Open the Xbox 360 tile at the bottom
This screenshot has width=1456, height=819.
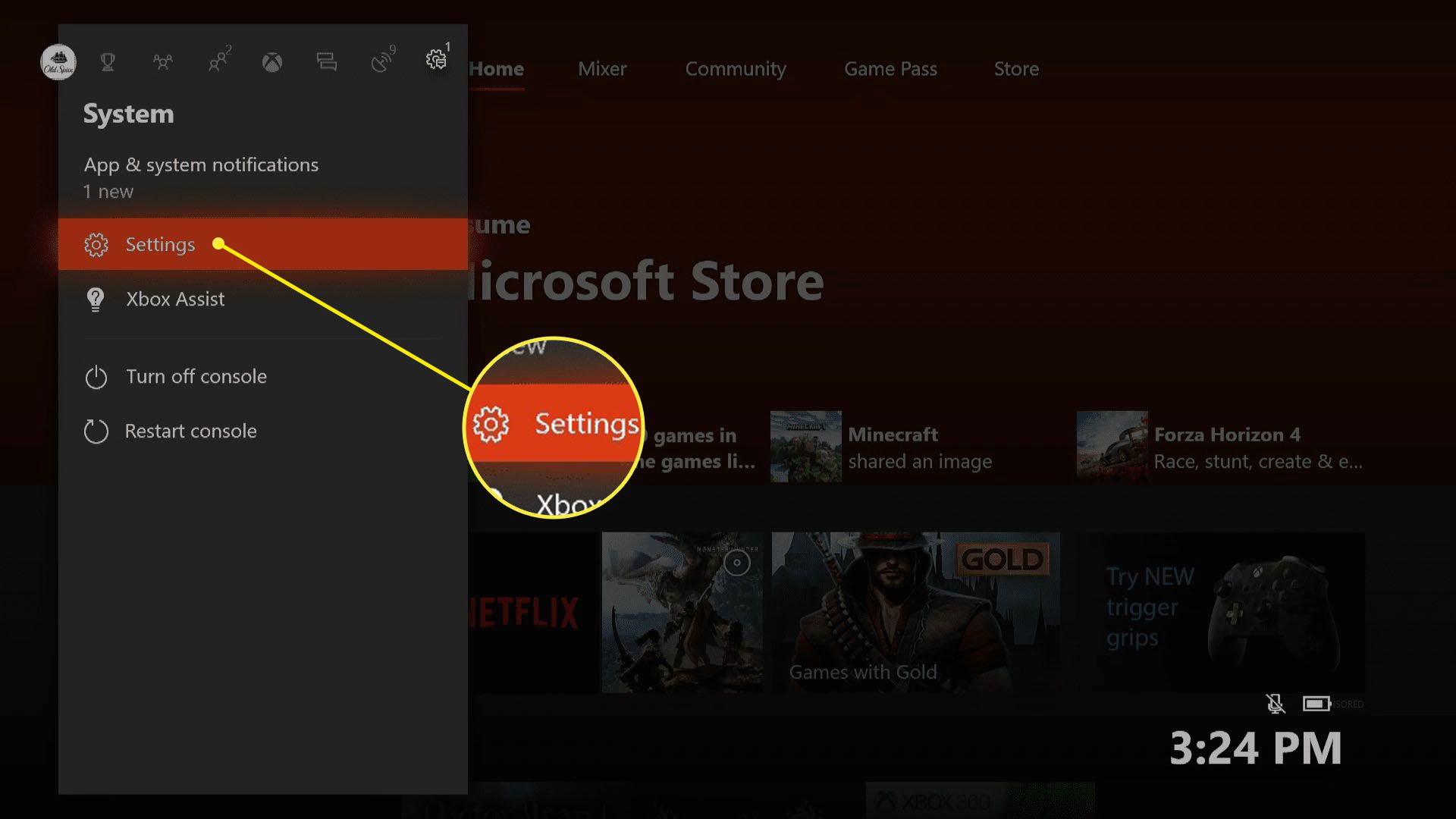980,800
